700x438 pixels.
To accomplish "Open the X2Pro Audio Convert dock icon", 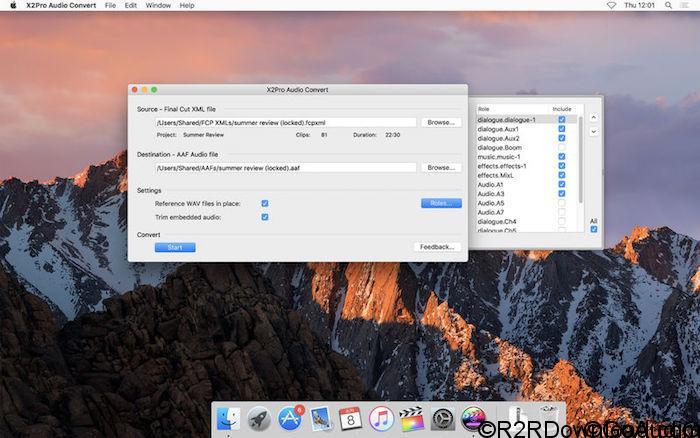I will tap(473, 419).
